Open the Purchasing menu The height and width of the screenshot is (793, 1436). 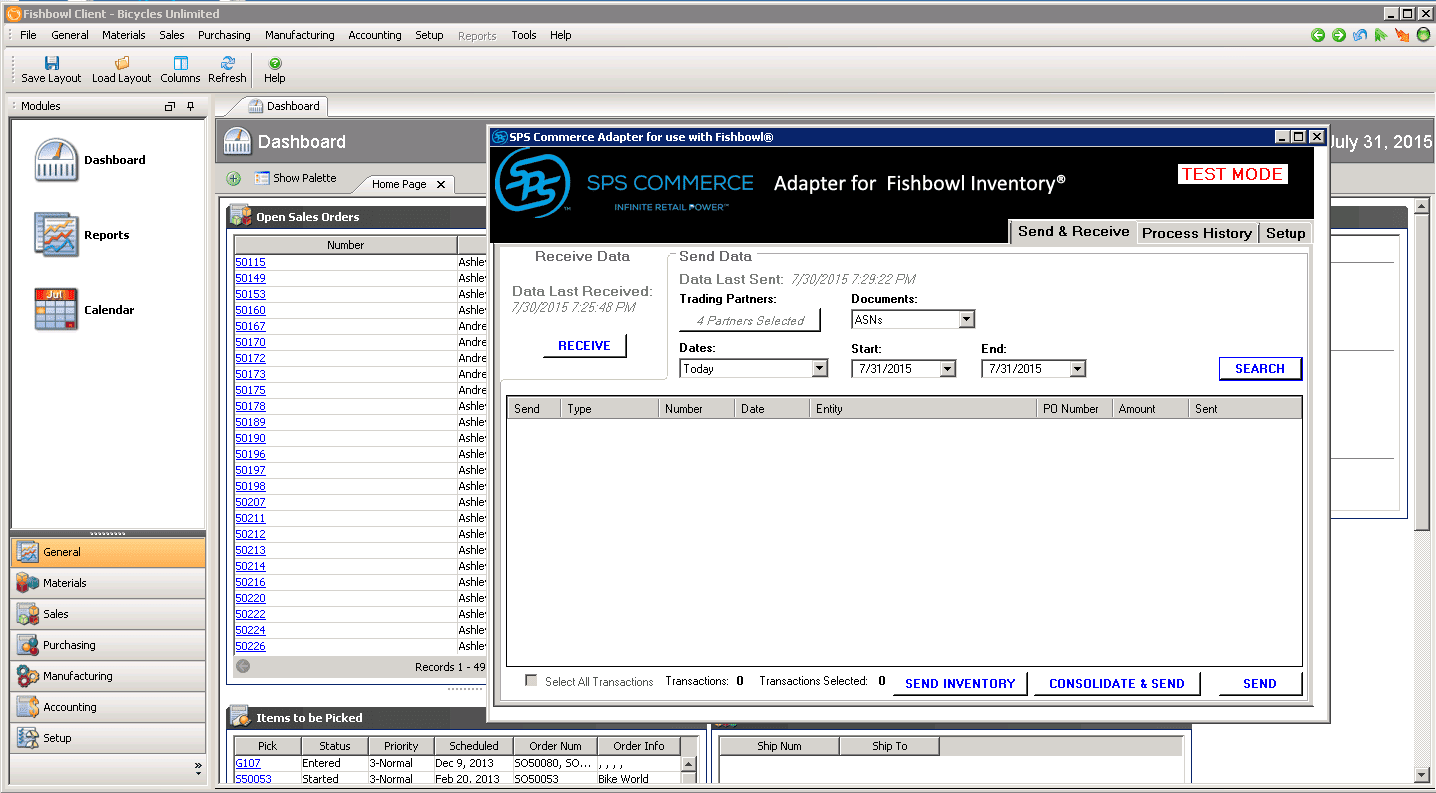click(x=224, y=35)
